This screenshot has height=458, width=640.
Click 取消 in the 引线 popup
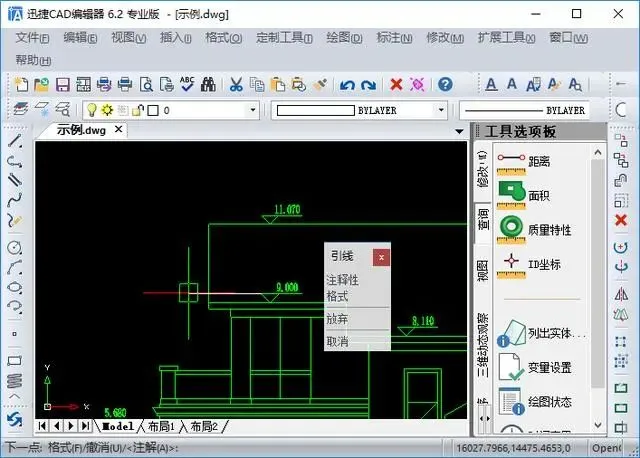(x=337, y=341)
